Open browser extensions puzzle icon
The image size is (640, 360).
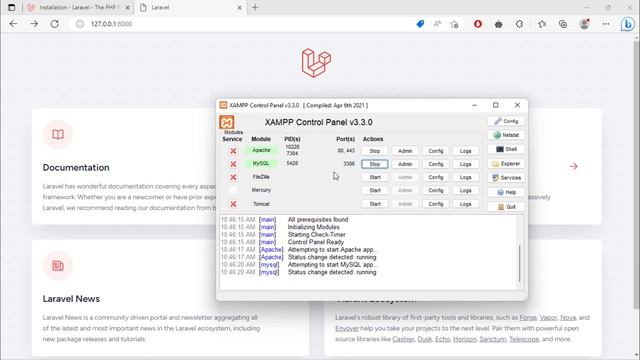[520, 24]
